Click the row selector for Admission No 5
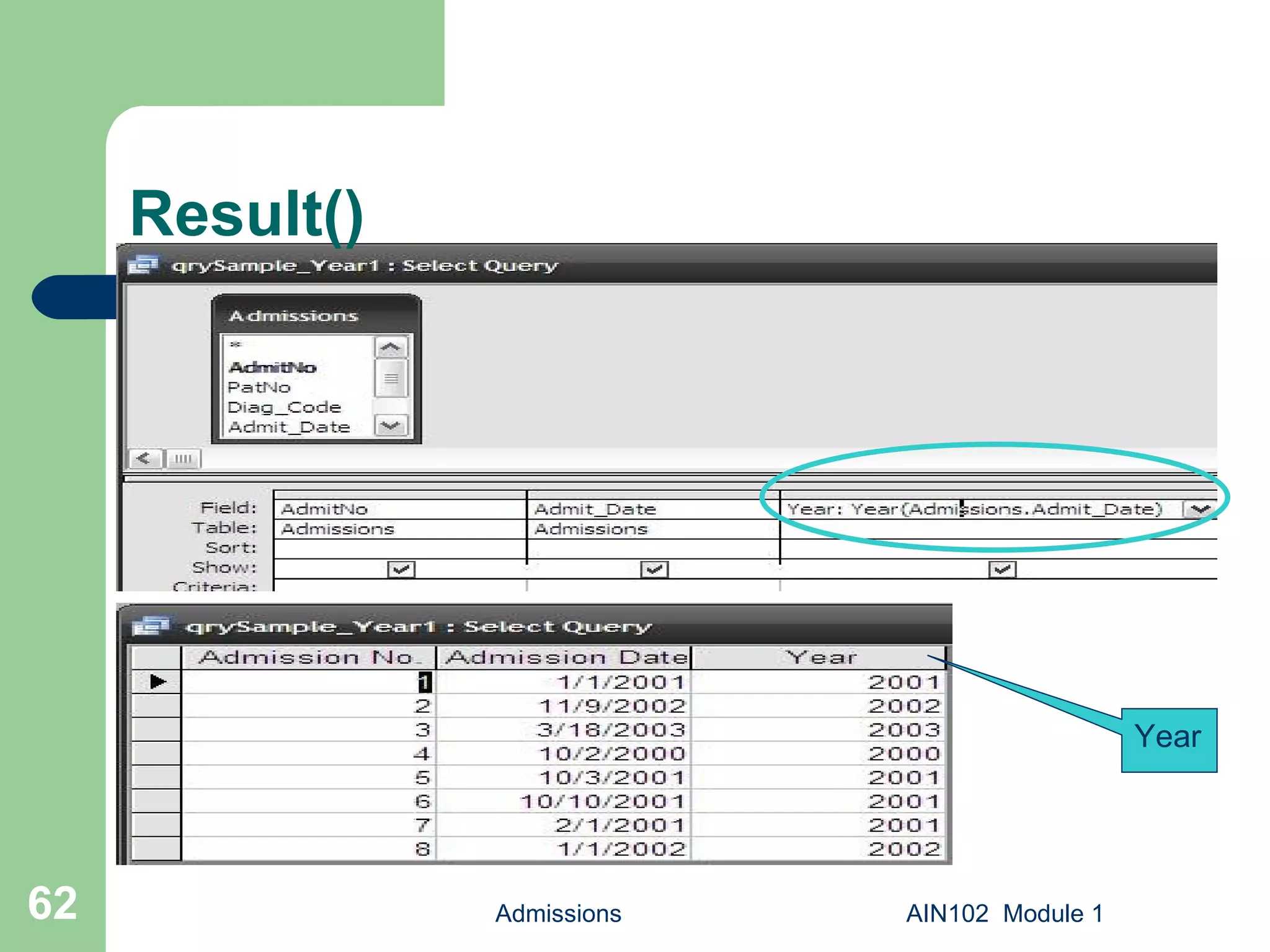Image resolution: width=1270 pixels, height=952 pixels. [x=156, y=777]
